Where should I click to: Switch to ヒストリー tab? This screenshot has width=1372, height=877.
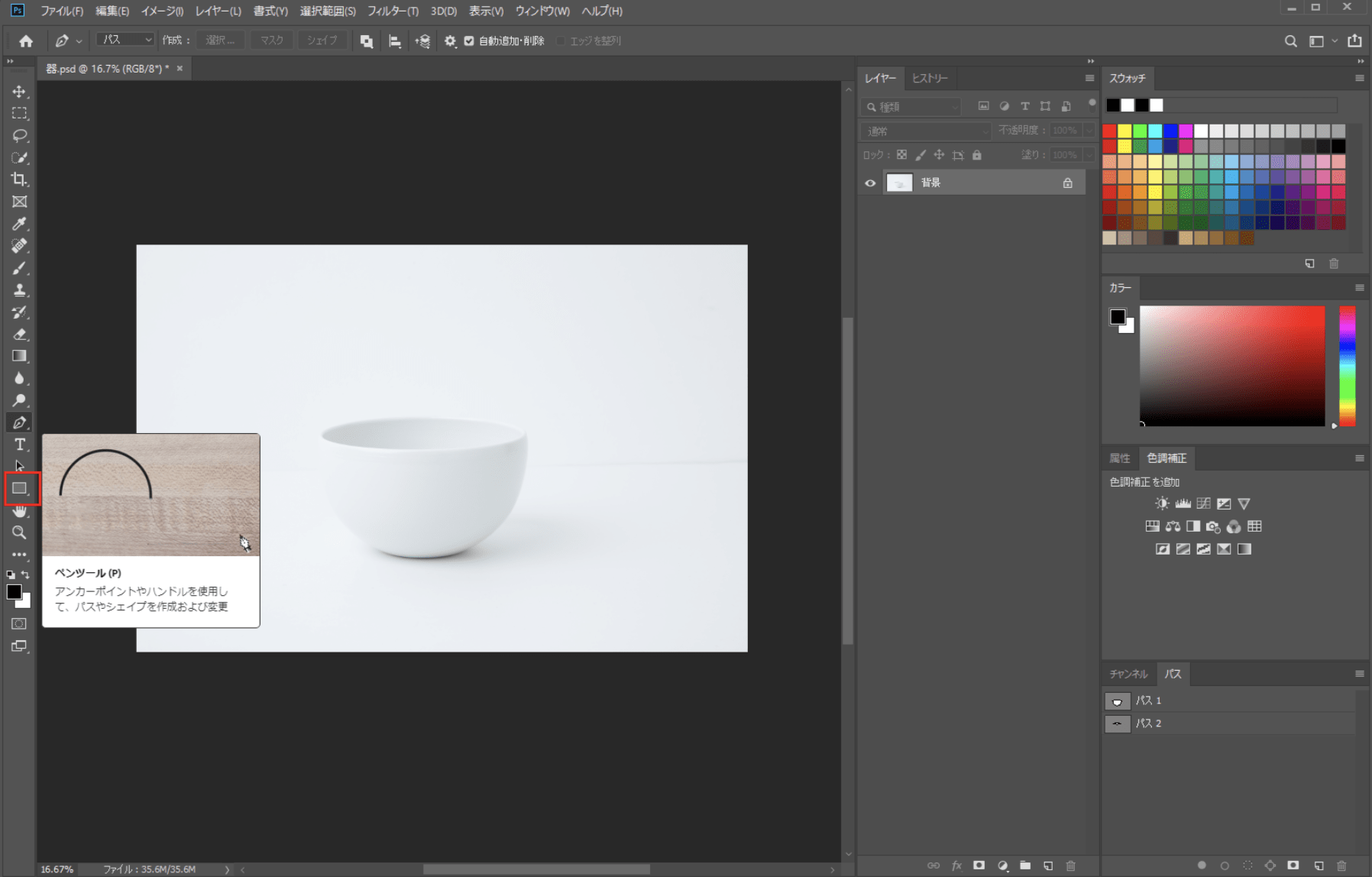[x=930, y=78]
